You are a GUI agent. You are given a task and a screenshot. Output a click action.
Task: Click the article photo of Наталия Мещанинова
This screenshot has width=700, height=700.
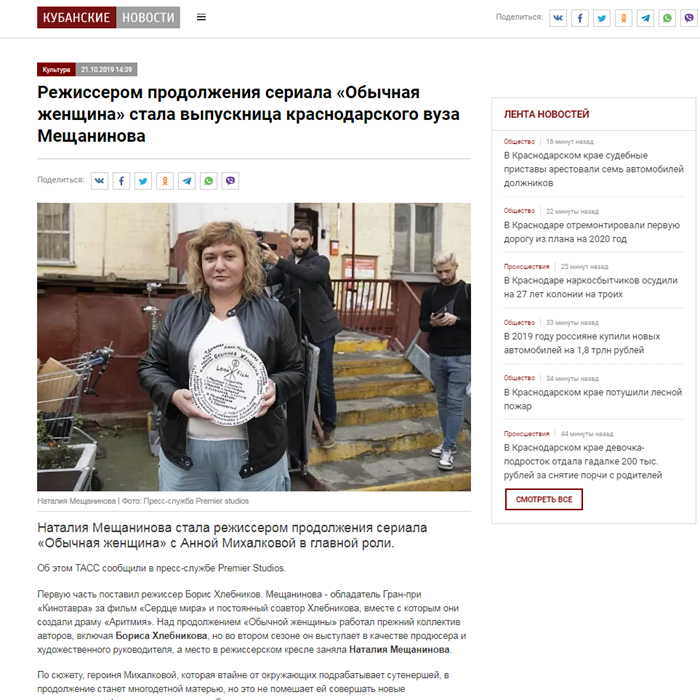pyautogui.click(x=254, y=347)
